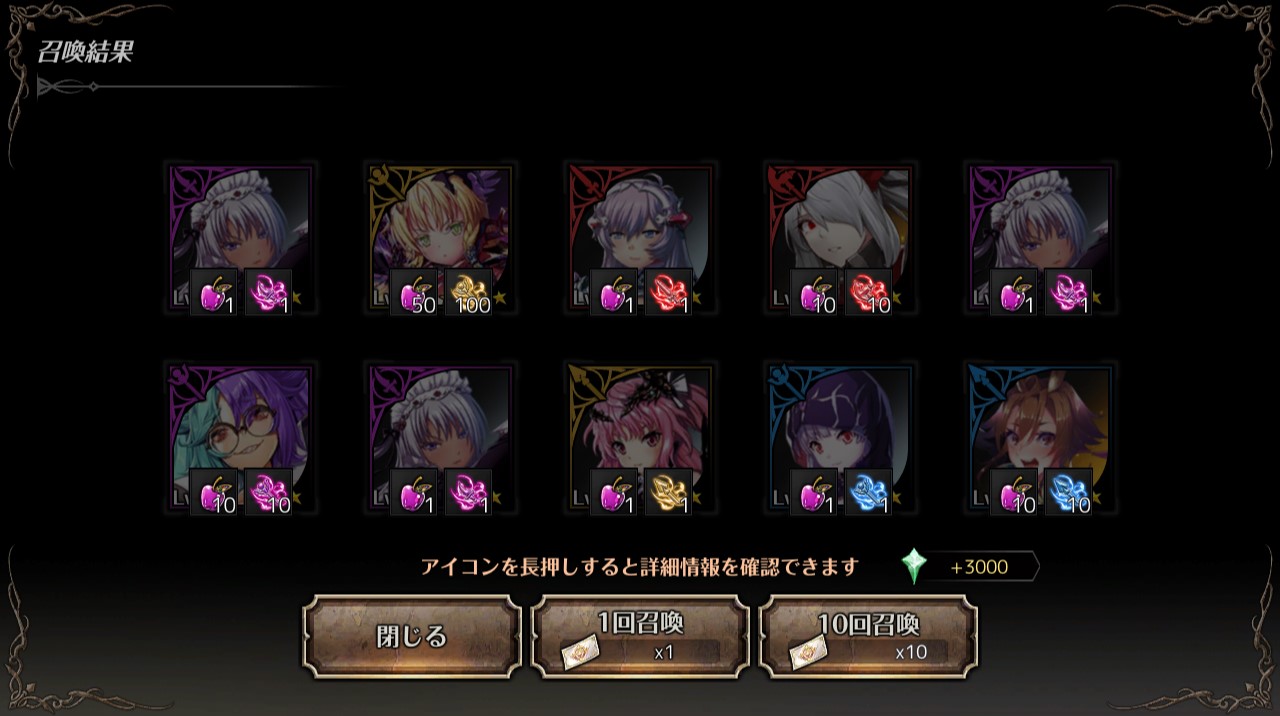This screenshot has height=716, width=1280.
Task: Click the ticket icon on the 10回召喚 button
Action: 808,653
